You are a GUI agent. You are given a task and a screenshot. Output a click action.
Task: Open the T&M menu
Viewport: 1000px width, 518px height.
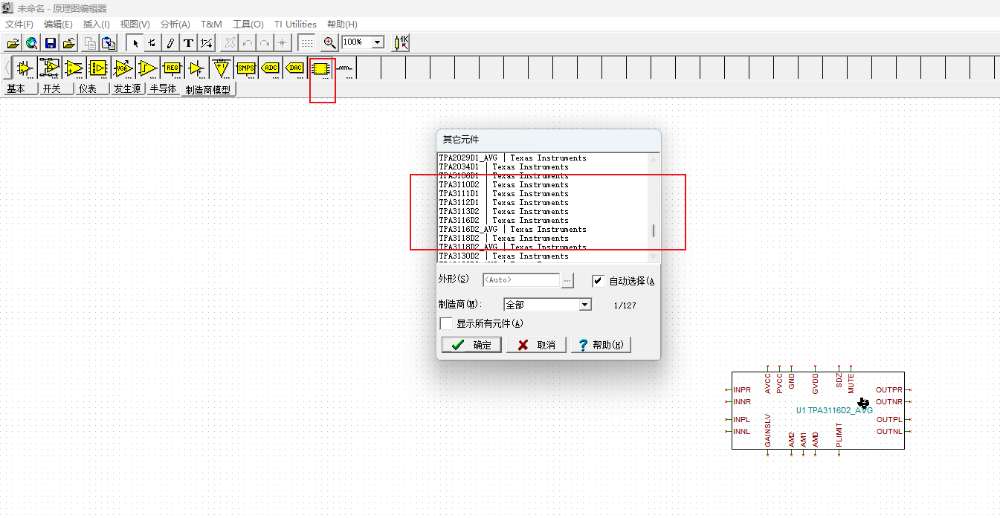211,24
